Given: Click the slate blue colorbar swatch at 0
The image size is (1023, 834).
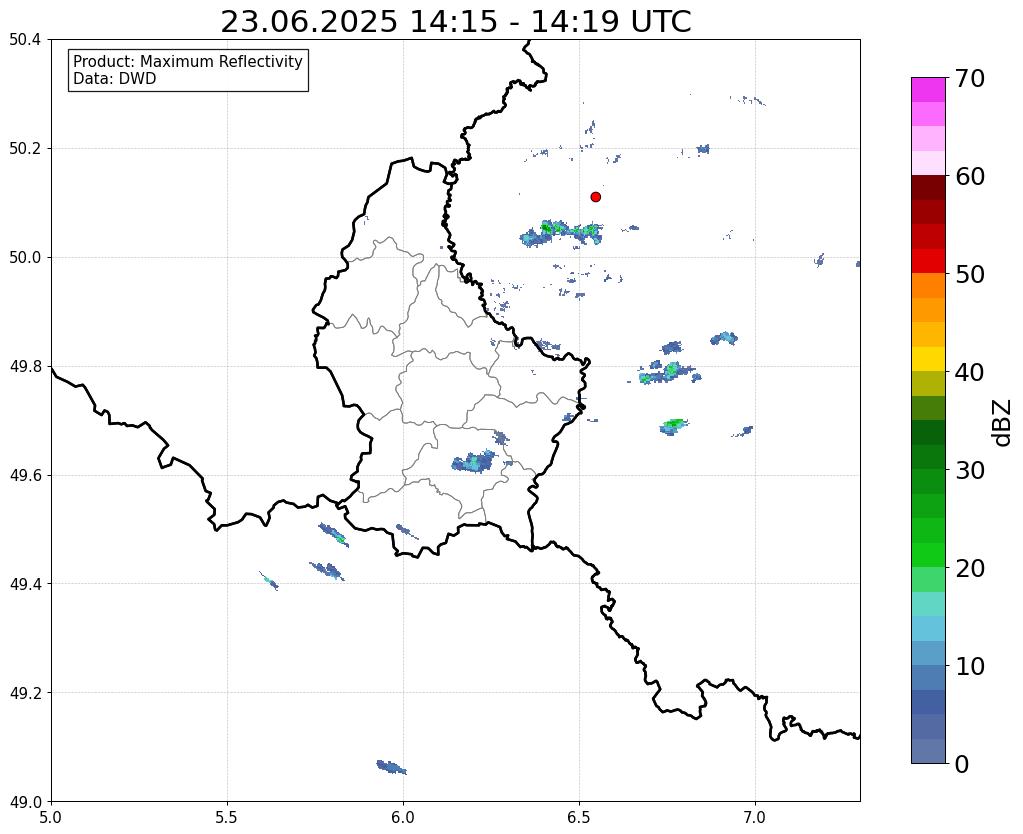Looking at the screenshot, I should (x=928, y=750).
